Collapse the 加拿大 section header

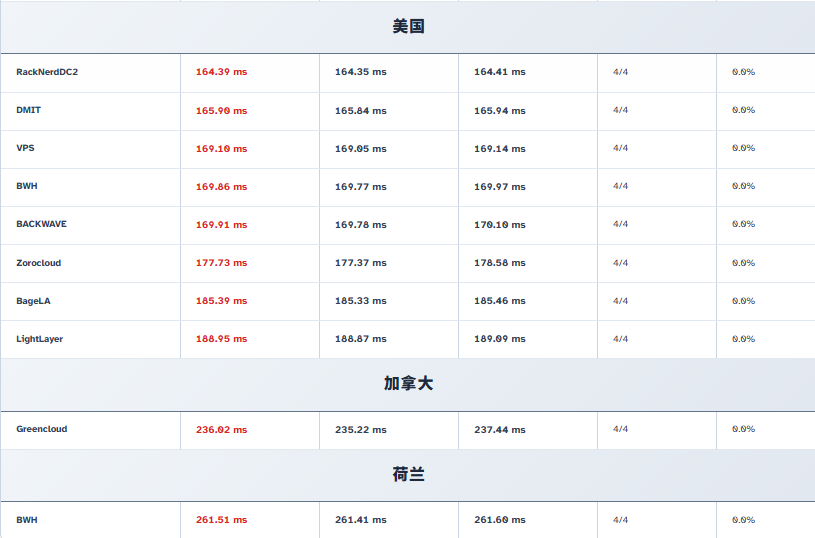(x=408, y=384)
